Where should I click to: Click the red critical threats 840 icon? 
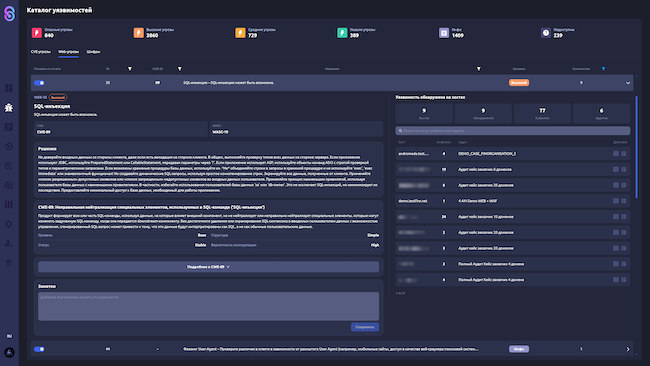(37, 33)
